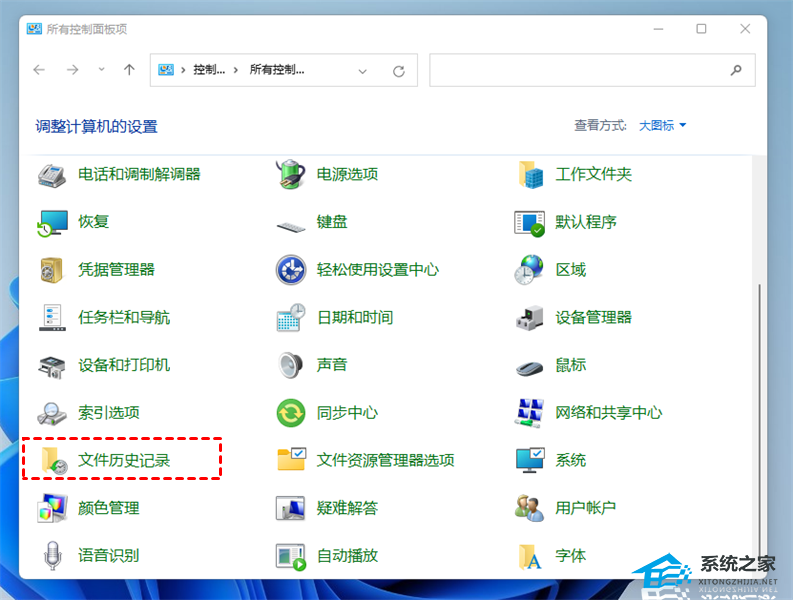
Task: Click 所有控制面板项 breadcrumb segment
Action: [276, 70]
